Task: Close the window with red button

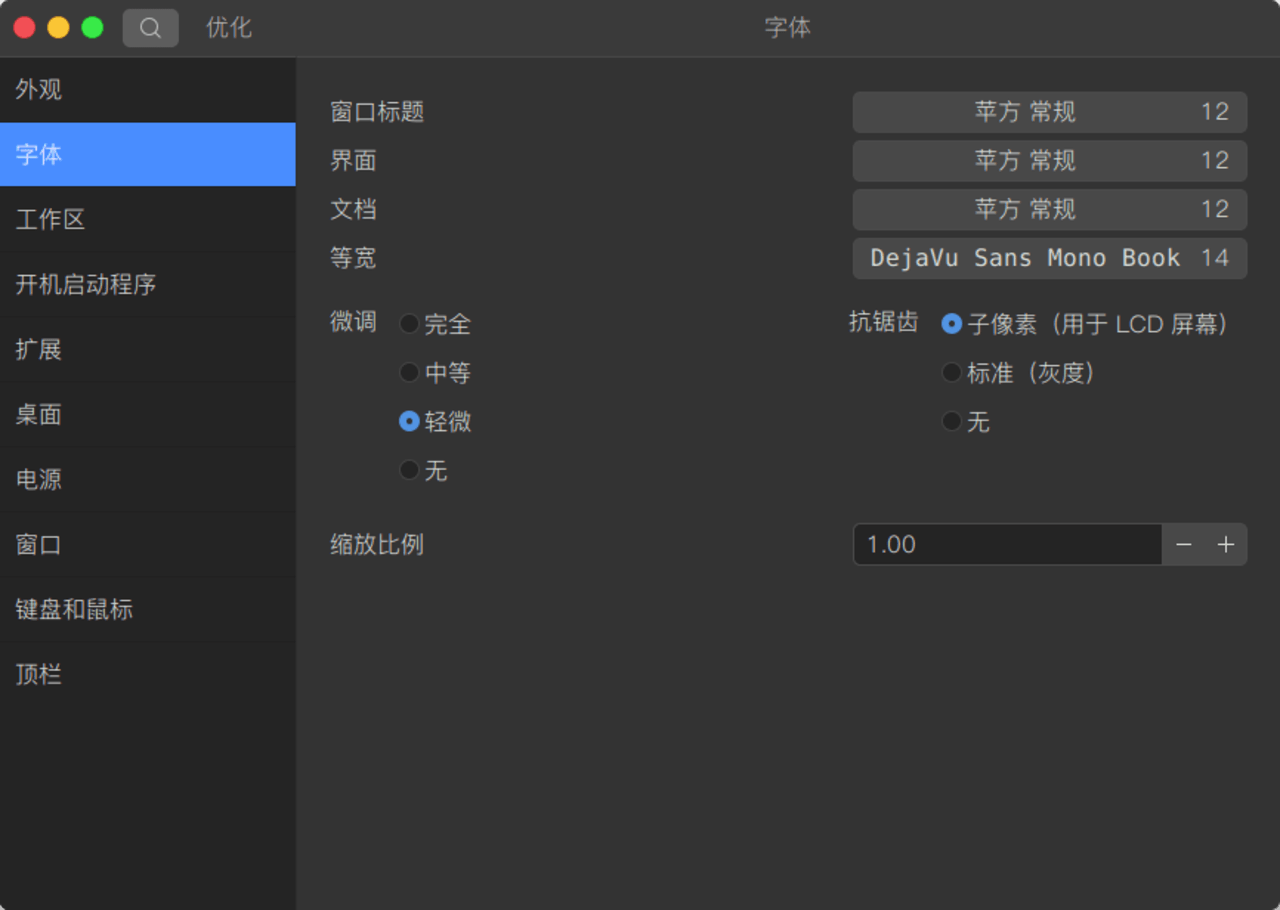Action: [25, 28]
